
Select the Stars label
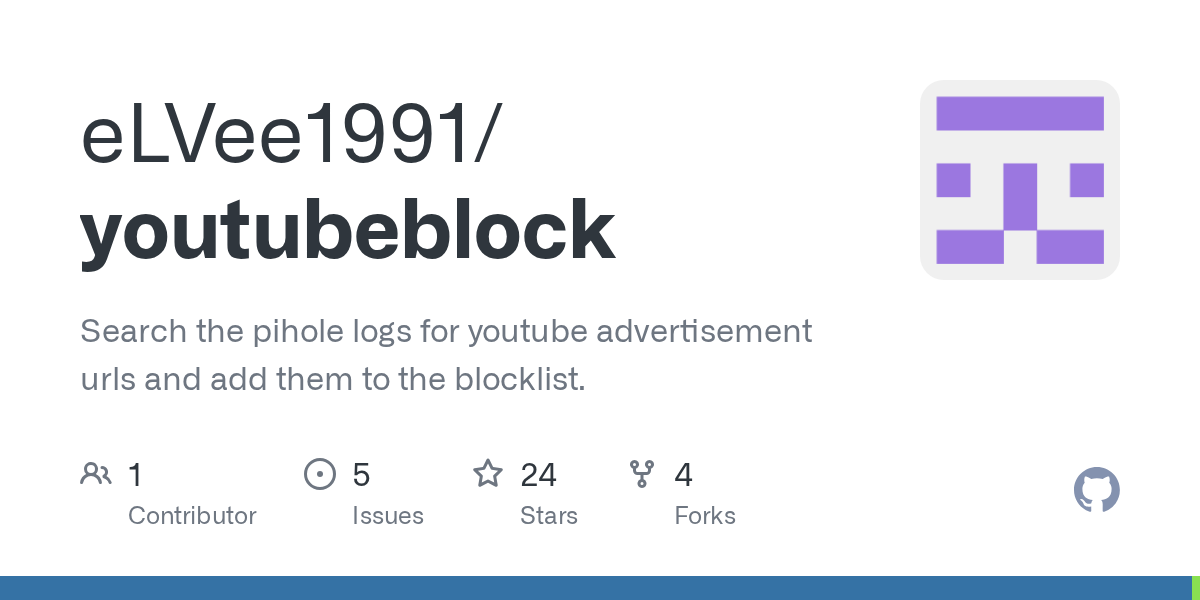[x=548, y=516]
